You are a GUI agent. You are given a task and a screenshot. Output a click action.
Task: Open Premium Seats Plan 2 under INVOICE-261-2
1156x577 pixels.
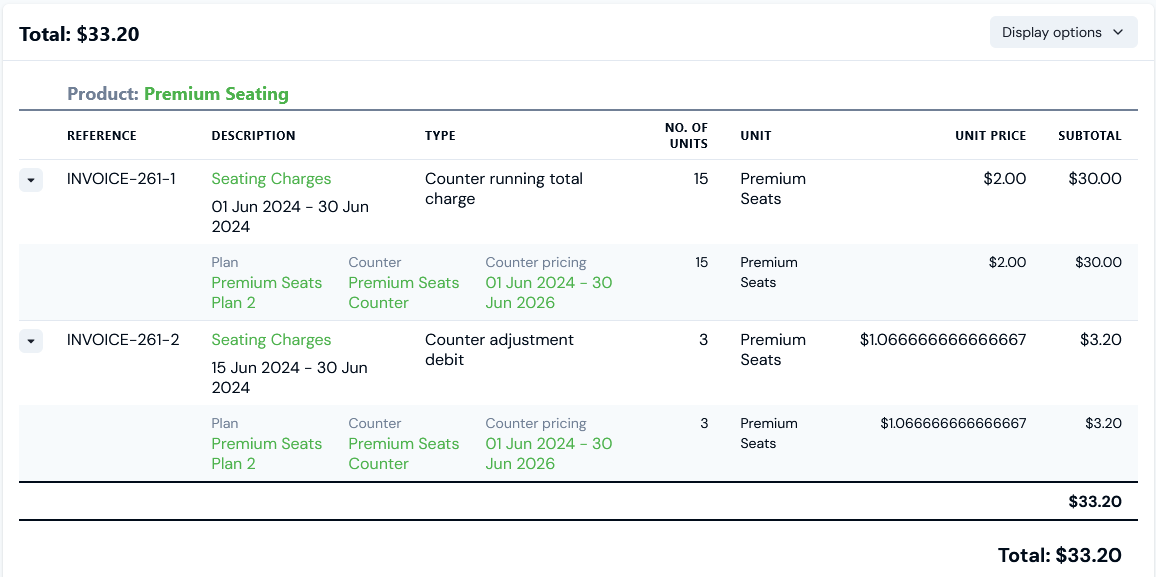click(x=266, y=453)
